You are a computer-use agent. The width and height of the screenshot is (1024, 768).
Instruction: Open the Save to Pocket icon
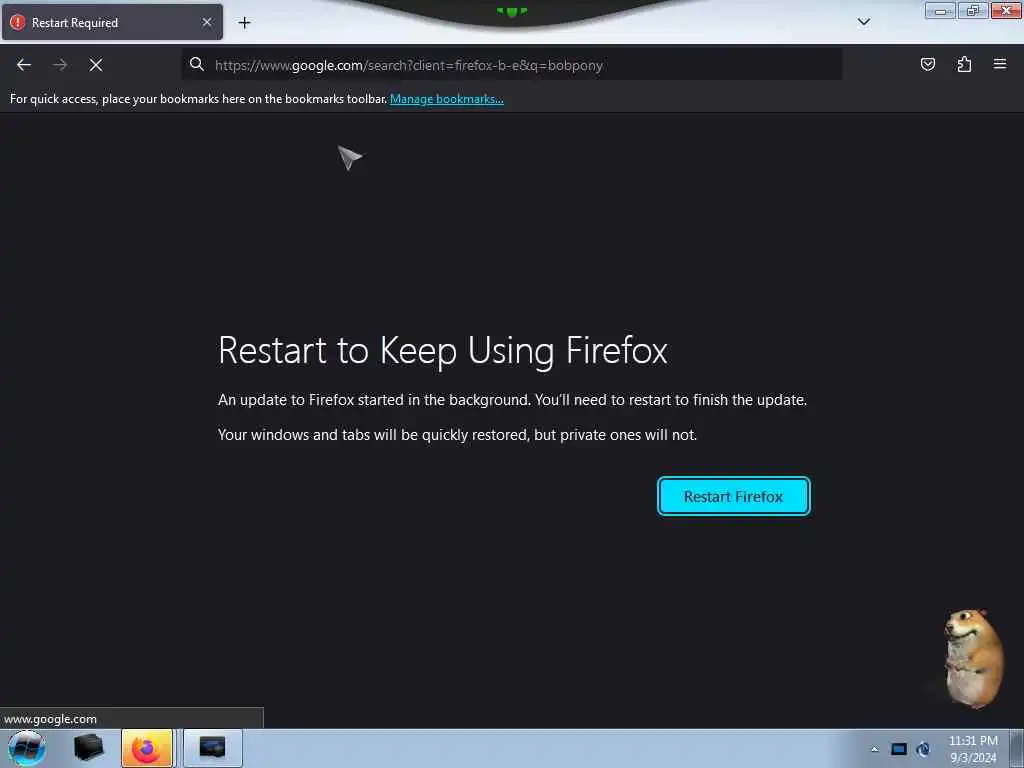point(927,64)
